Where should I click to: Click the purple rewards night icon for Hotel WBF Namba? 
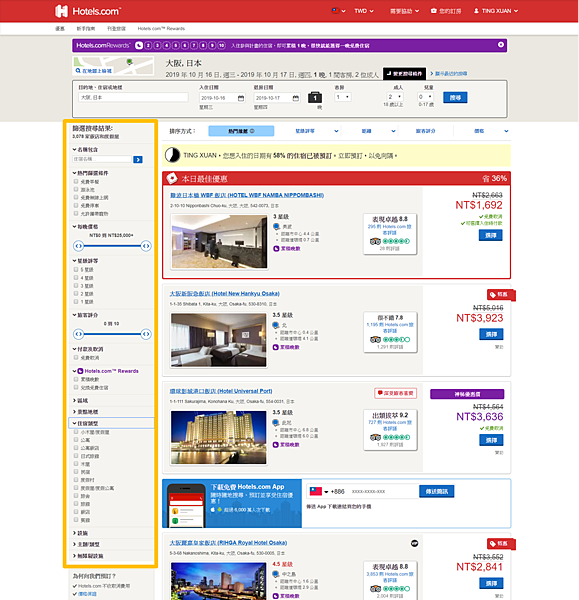click(x=276, y=248)
